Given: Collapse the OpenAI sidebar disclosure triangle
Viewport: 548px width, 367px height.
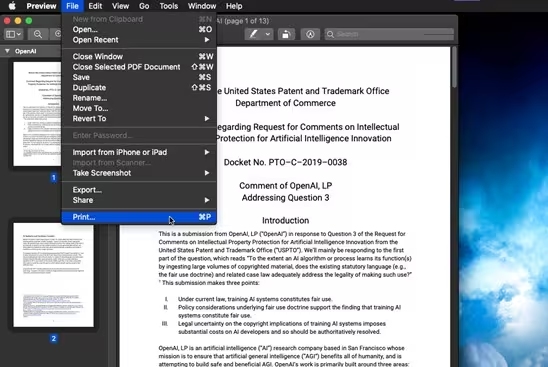Looking at the screenshot, I should coord(7,51).
